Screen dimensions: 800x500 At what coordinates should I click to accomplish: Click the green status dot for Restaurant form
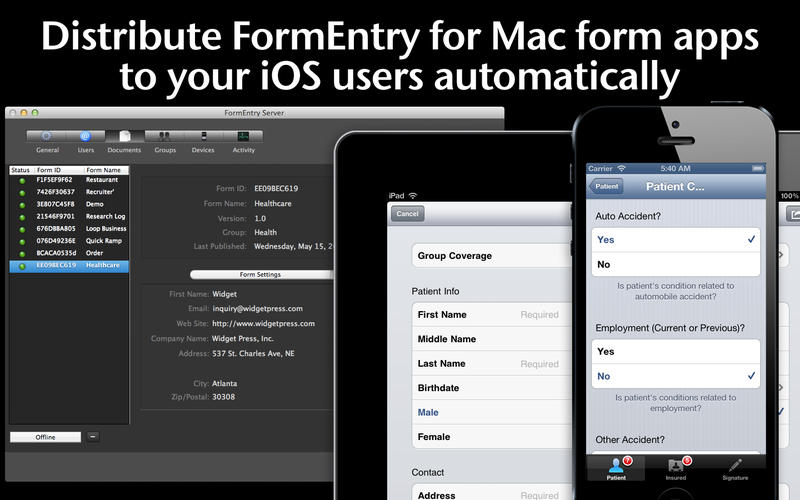click(22, 181)
